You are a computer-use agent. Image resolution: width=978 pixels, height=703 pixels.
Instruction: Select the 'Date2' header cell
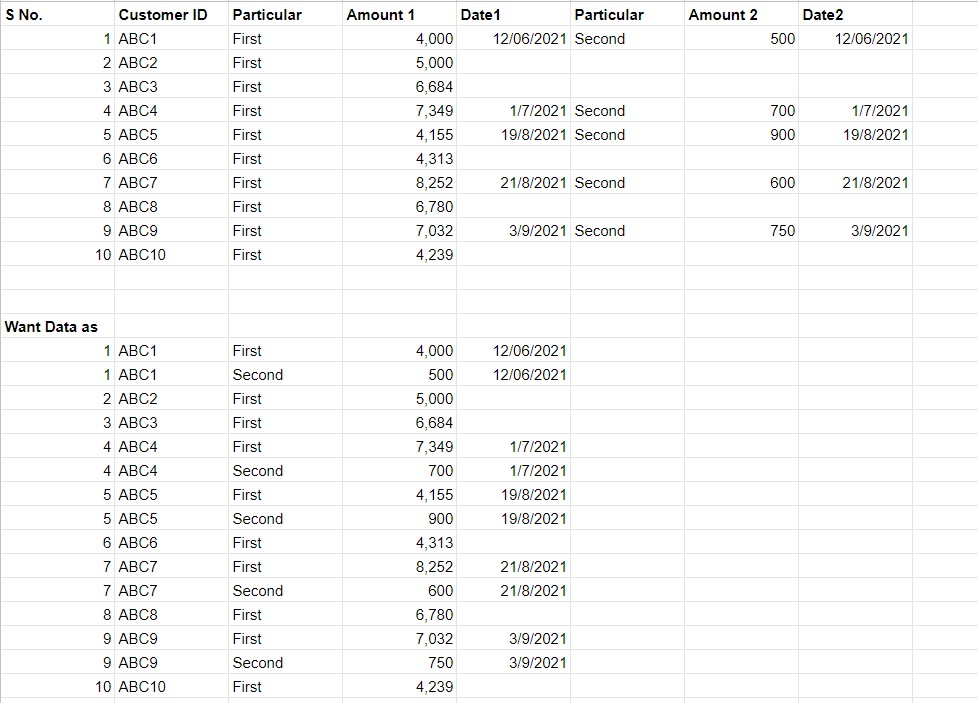click(x=855, y=14)
